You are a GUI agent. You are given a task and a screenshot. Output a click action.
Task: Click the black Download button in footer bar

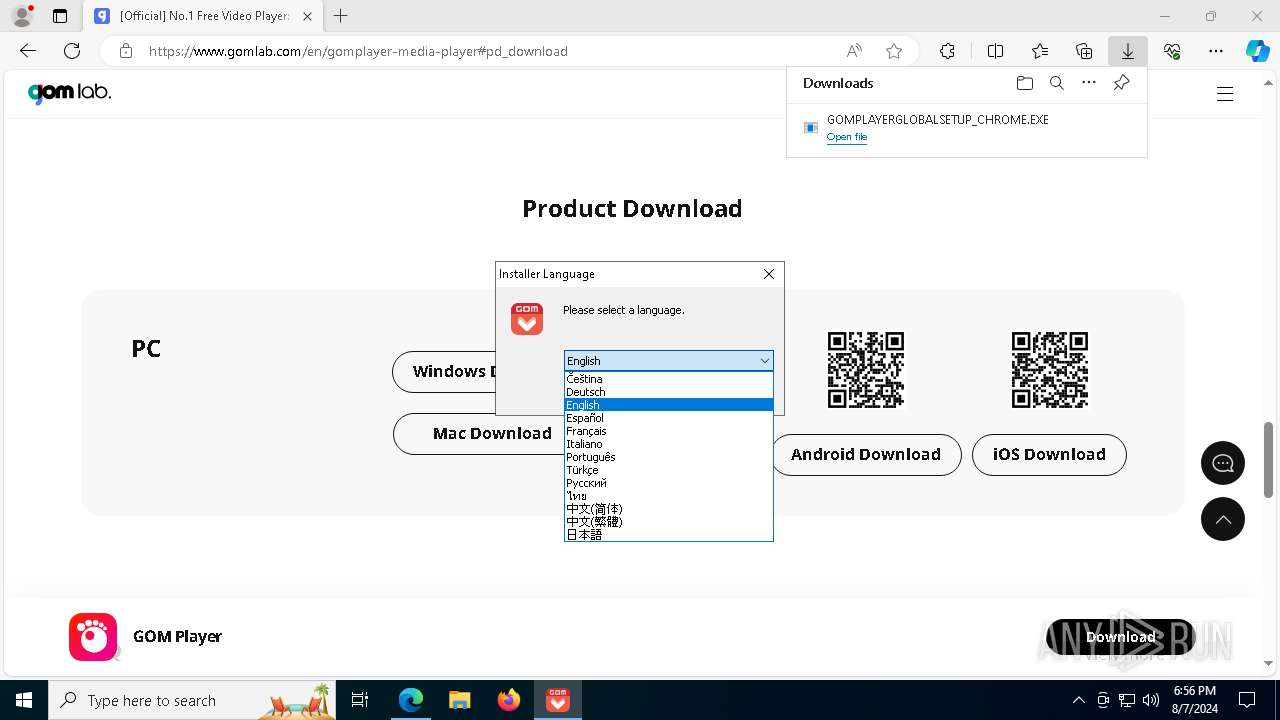coord(1120,637)
